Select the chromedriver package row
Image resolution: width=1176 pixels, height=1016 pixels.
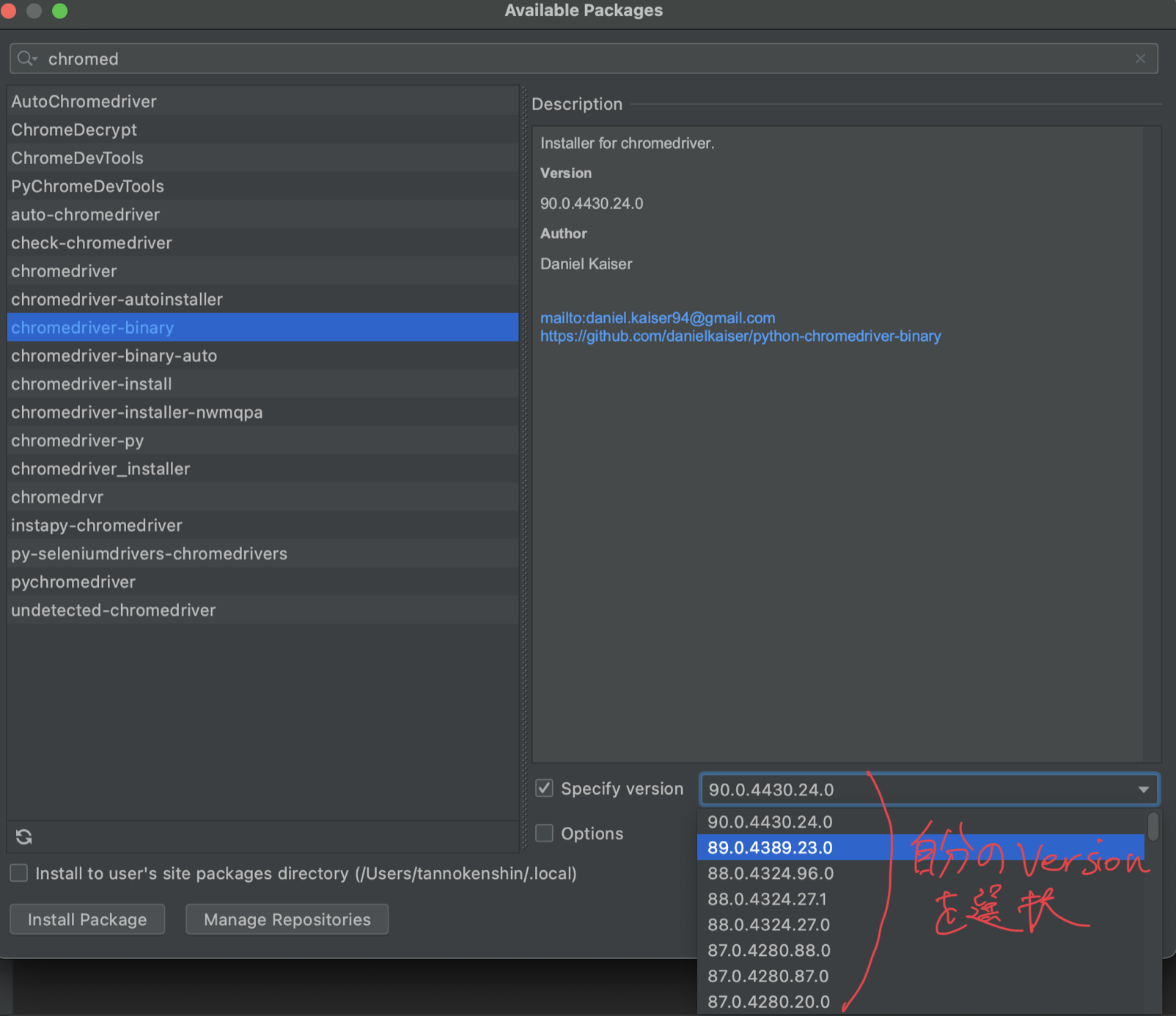click(262, 270)
